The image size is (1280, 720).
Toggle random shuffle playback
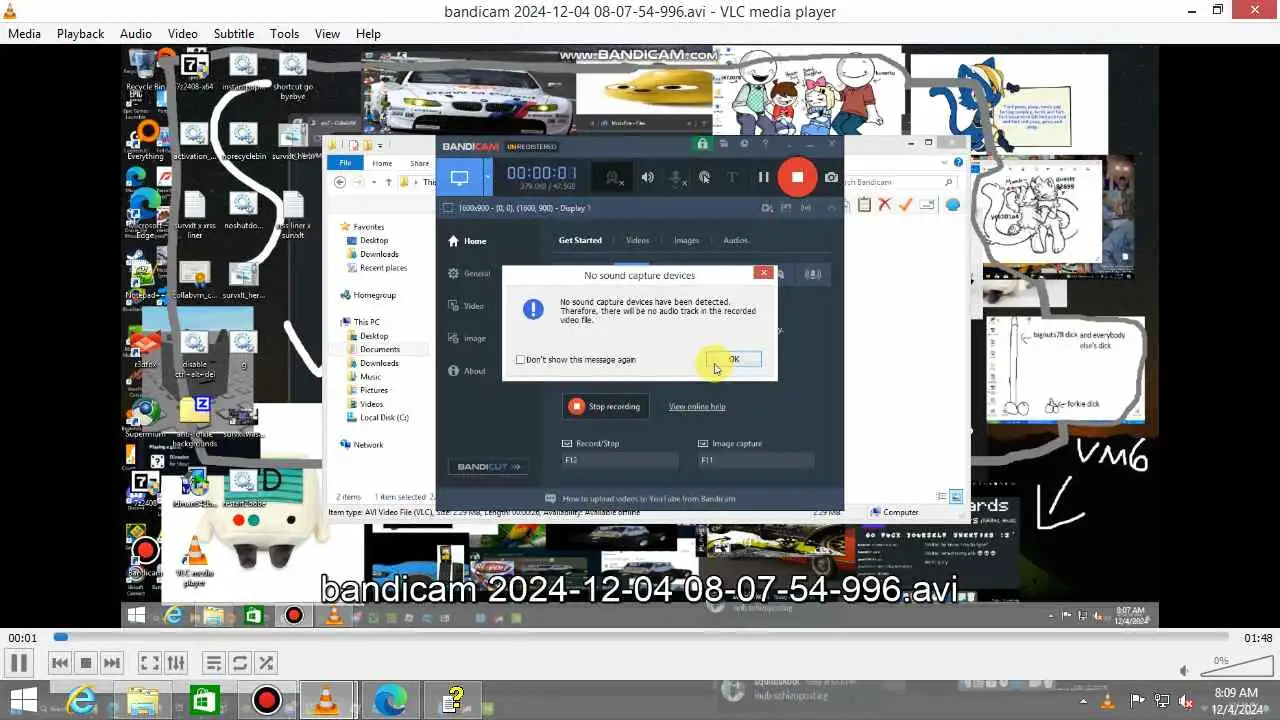click(x=265, y=662)
